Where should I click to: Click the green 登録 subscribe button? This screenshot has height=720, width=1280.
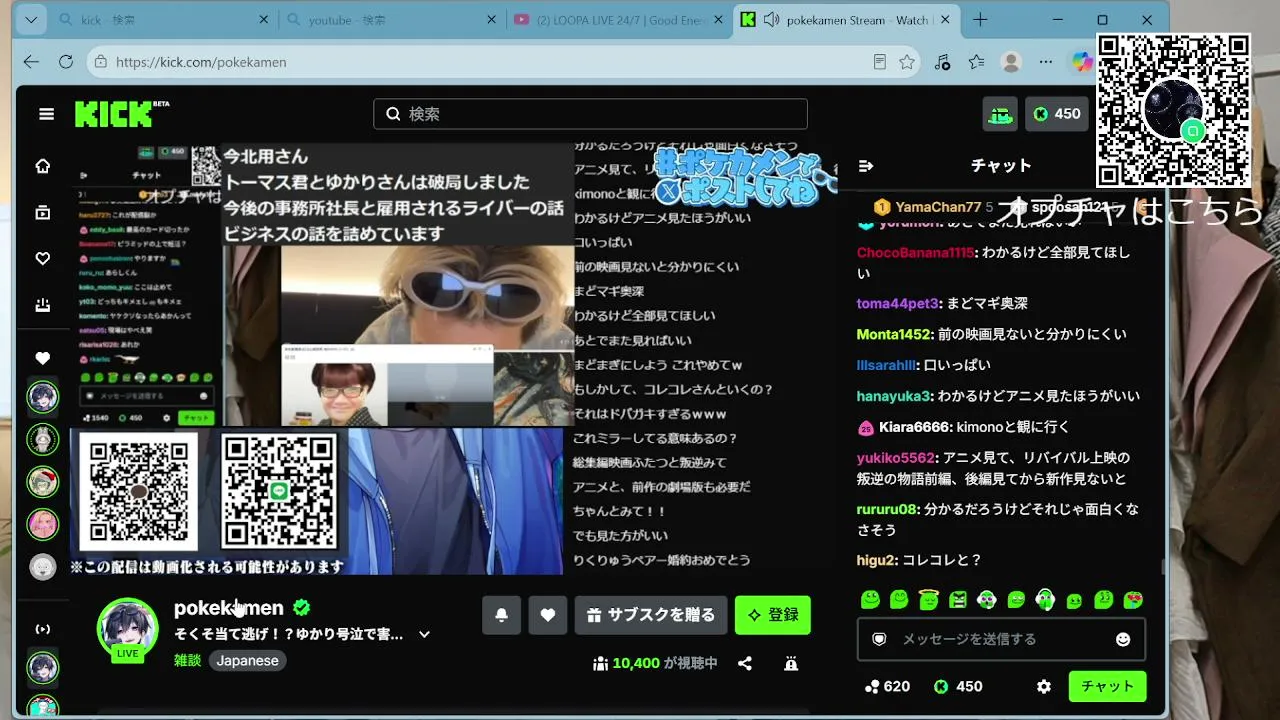click(773, 615)
